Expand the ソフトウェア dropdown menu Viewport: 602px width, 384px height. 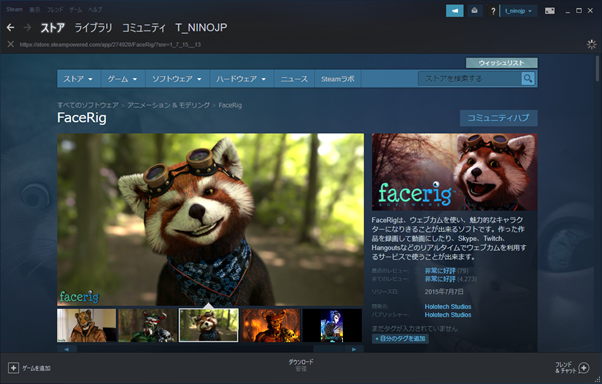pos(177,79)
